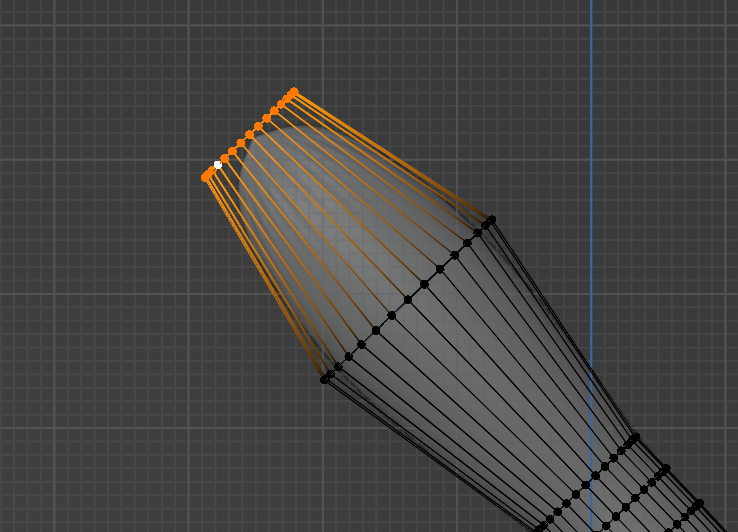Select the black silhouette edge right of the blue axis
Viewport: 738px width, 532px height.
coord(611,404)
